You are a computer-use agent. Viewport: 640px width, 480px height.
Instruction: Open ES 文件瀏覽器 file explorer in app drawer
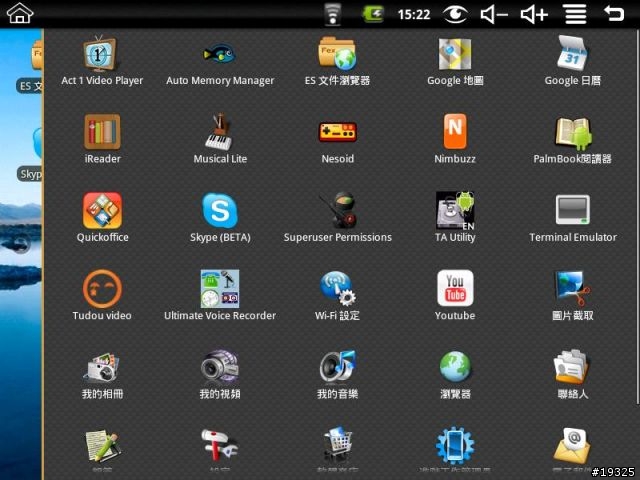[x=337, y=61]
